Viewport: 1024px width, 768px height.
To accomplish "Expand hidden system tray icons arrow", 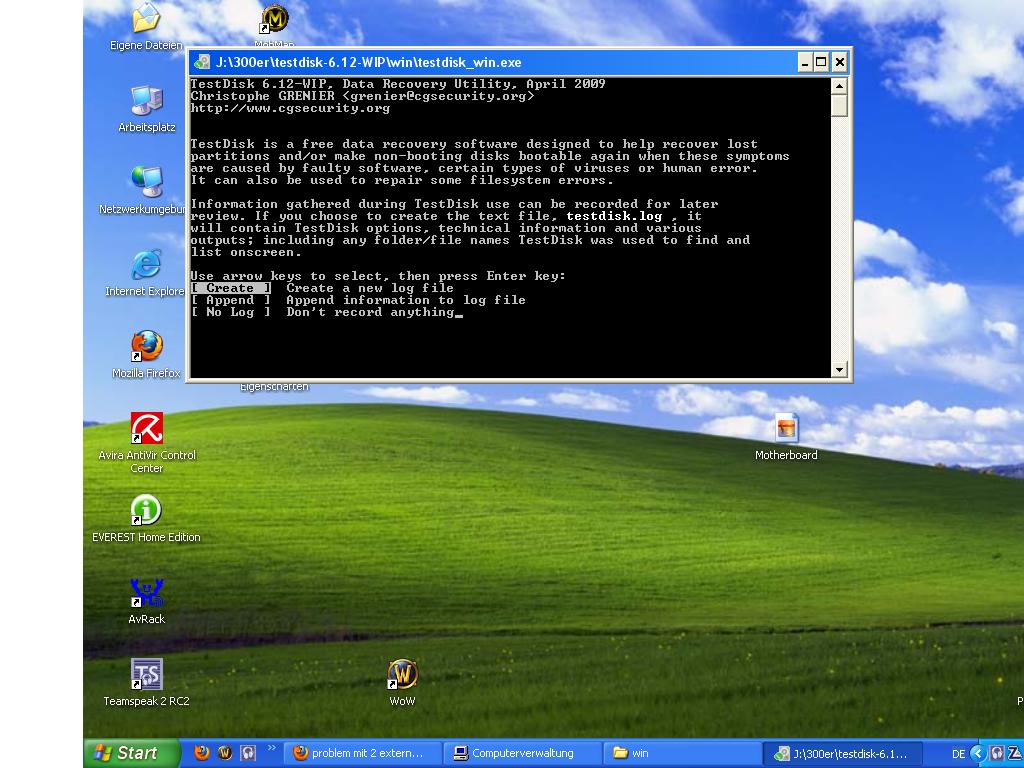I will point(978,754).
